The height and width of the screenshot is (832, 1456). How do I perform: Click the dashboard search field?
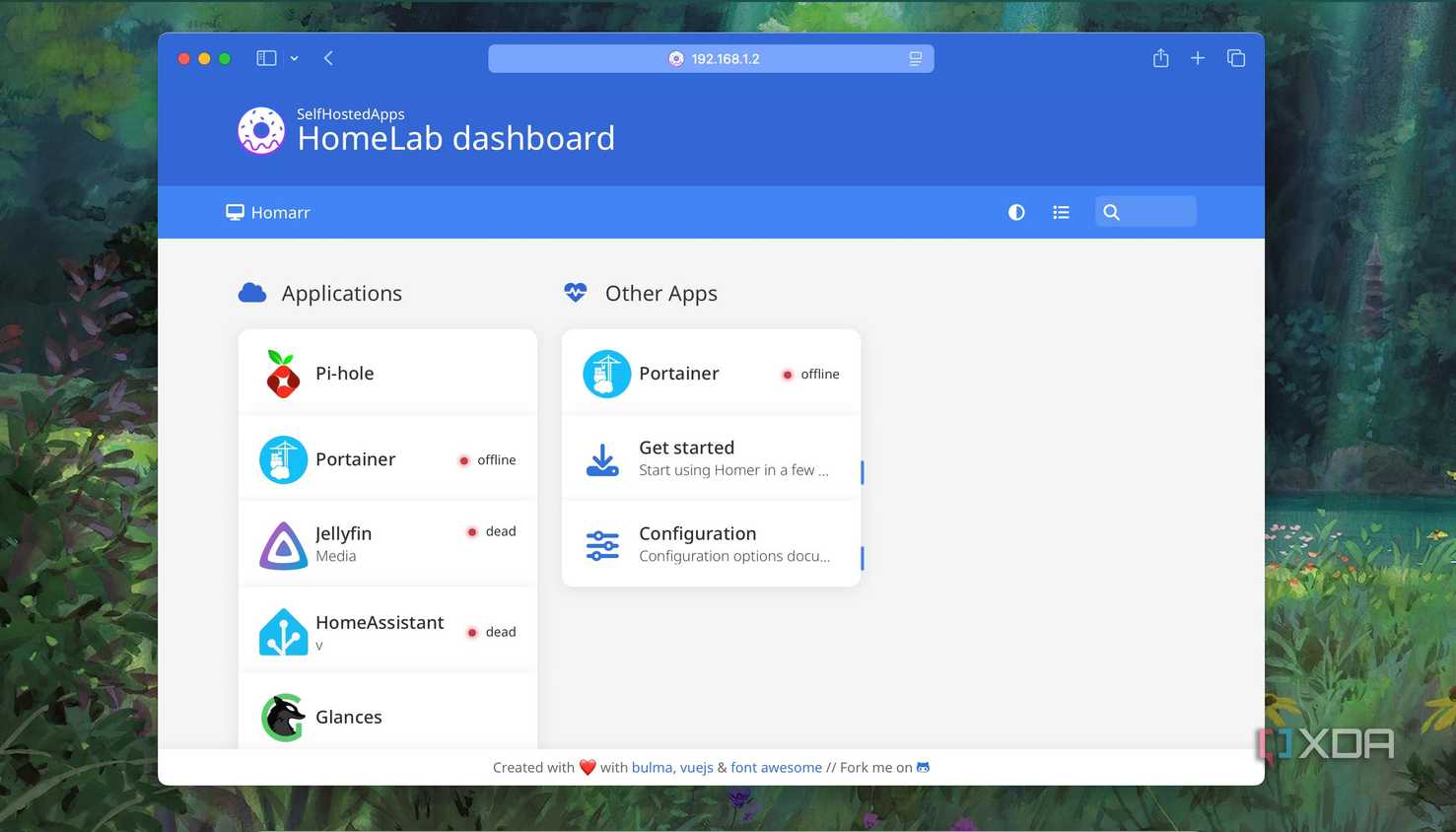pyautogui.click(x=1145, y=211)
